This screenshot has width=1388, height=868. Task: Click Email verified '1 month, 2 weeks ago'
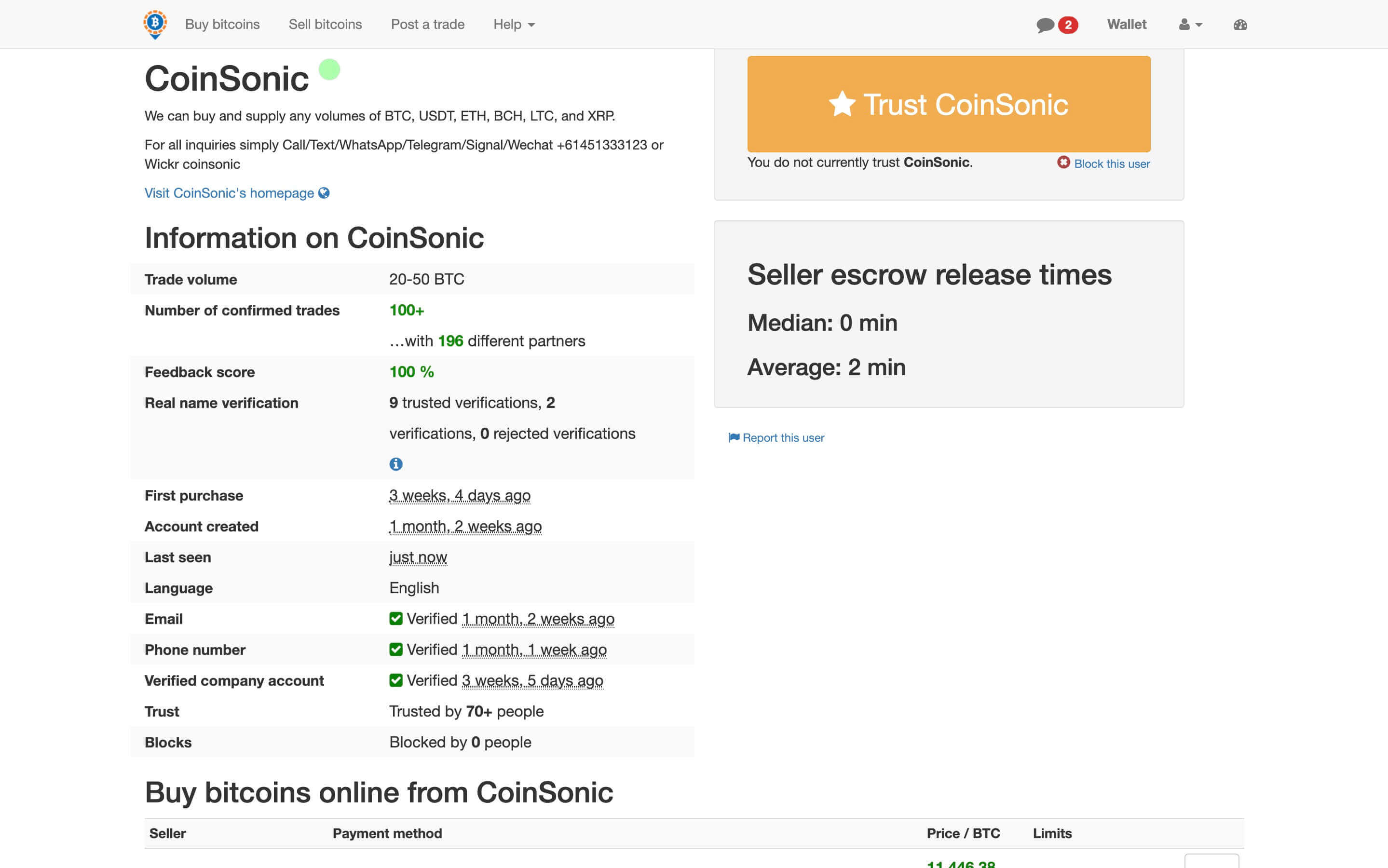click(x=538, y=619)
